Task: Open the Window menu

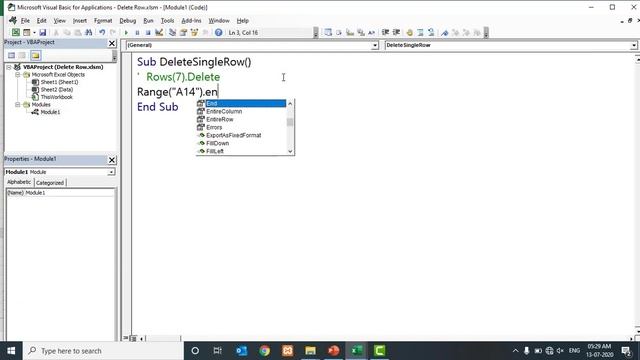Action: (219, 20)
